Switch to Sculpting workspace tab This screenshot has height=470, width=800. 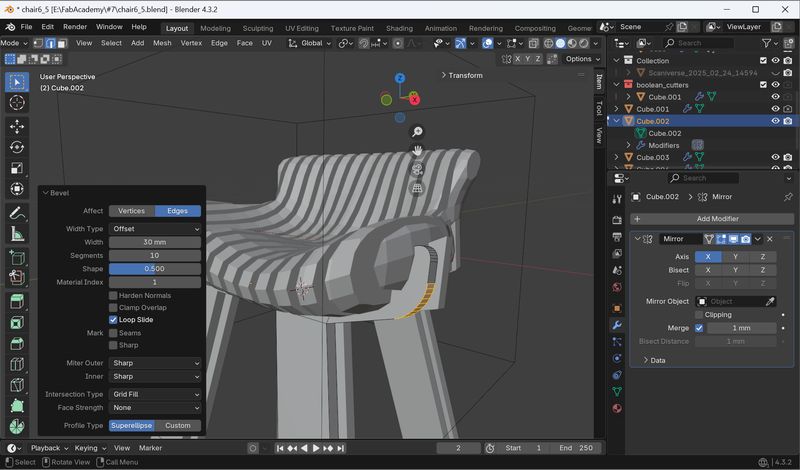[258, 28]
